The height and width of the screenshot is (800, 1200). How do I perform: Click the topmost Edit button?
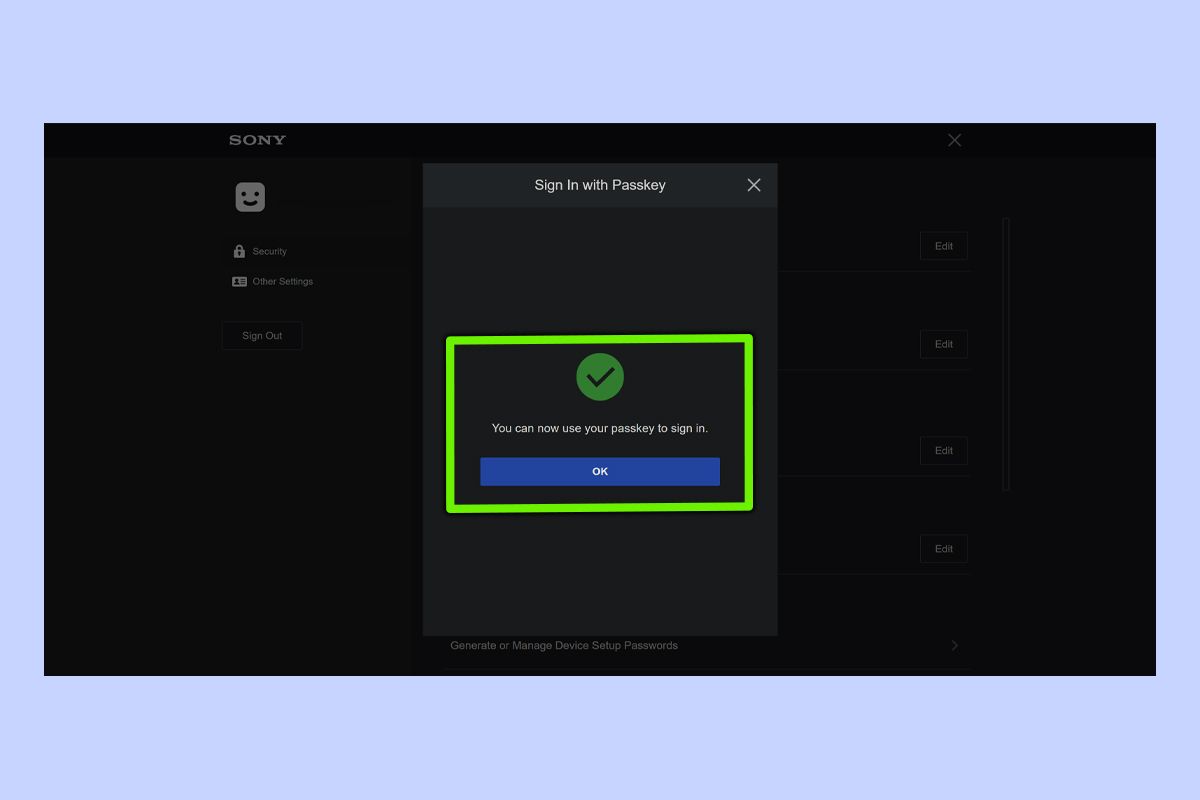(x=943, y=245)
